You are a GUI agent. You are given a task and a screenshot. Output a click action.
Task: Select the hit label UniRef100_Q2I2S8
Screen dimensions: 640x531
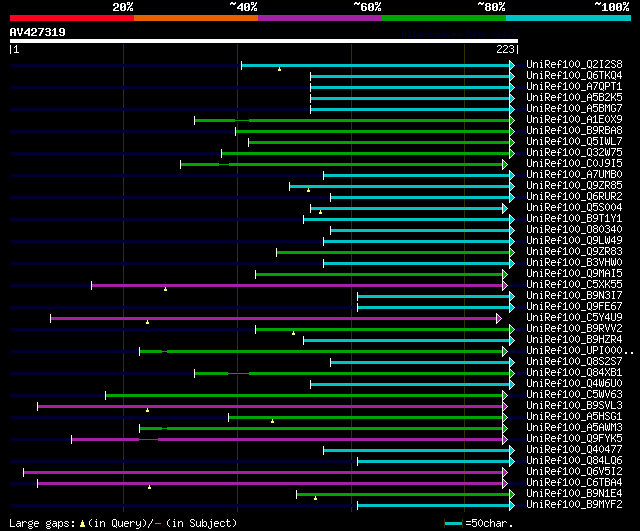[574, 64]
